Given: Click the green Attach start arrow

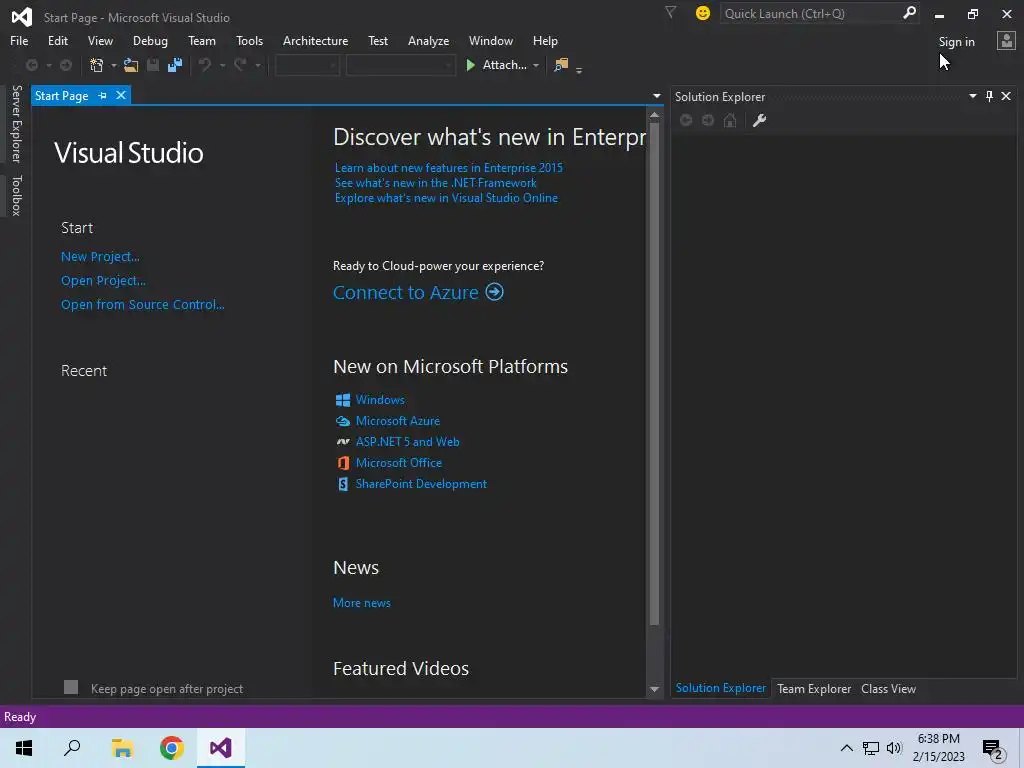Looking at the screenshot, I should (470, 65).
